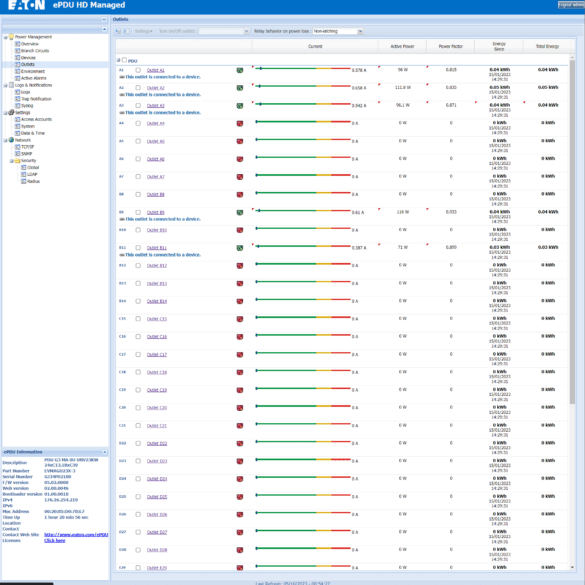Click the current gauge bar for Outlet A1
The image size is (585, 585).
coord(303,69)
